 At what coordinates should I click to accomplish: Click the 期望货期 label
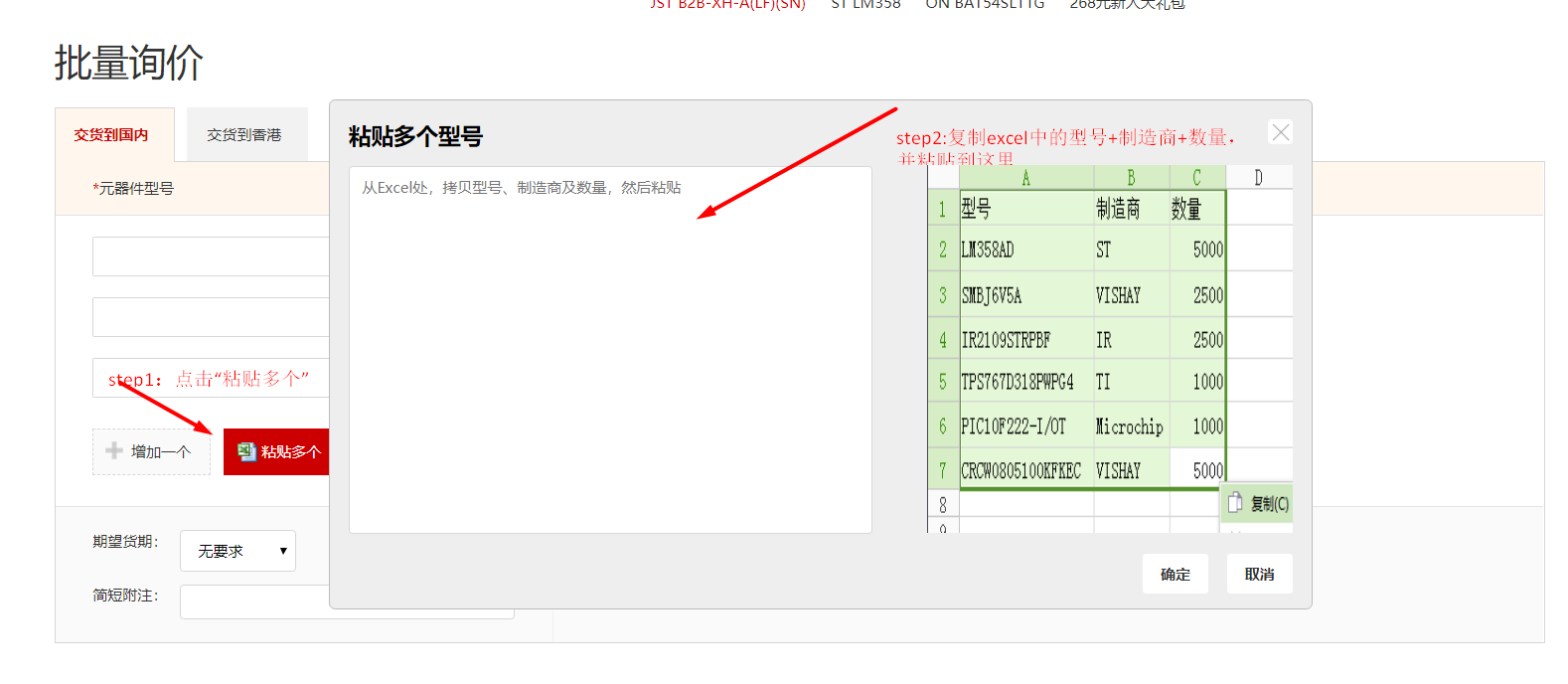tap(125, 542)
